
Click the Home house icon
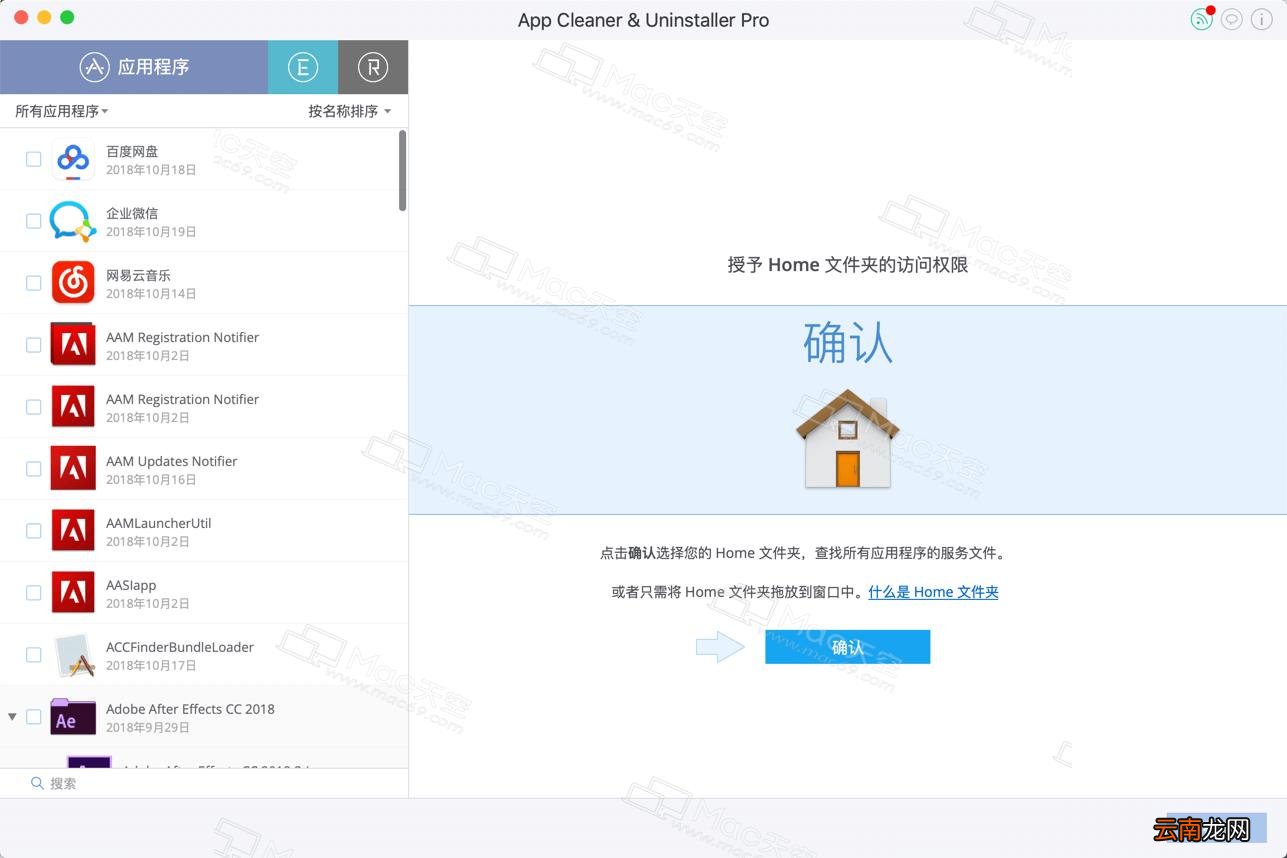[x=847, y=439]
